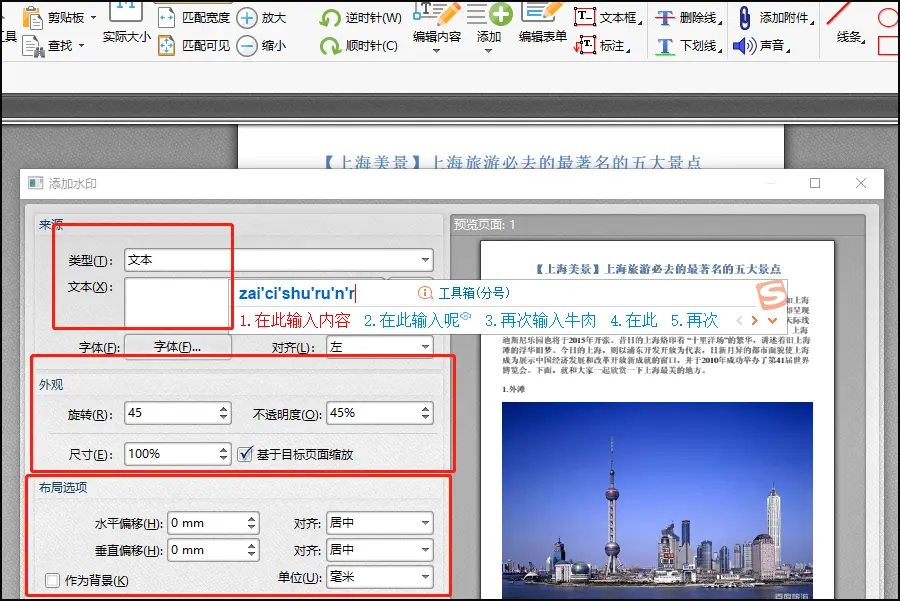The image size is (900, 601).
Task: Choose IME candidate 在此输入内容
Action: (x=294, y=320)
